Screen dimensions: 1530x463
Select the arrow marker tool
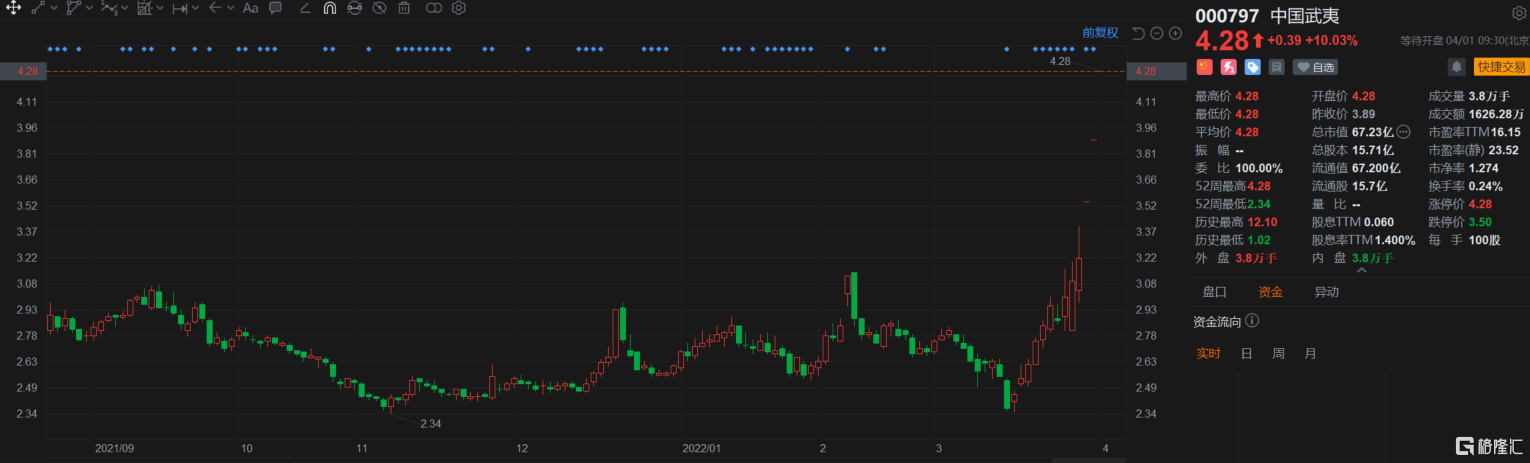[x=215, y=8]
